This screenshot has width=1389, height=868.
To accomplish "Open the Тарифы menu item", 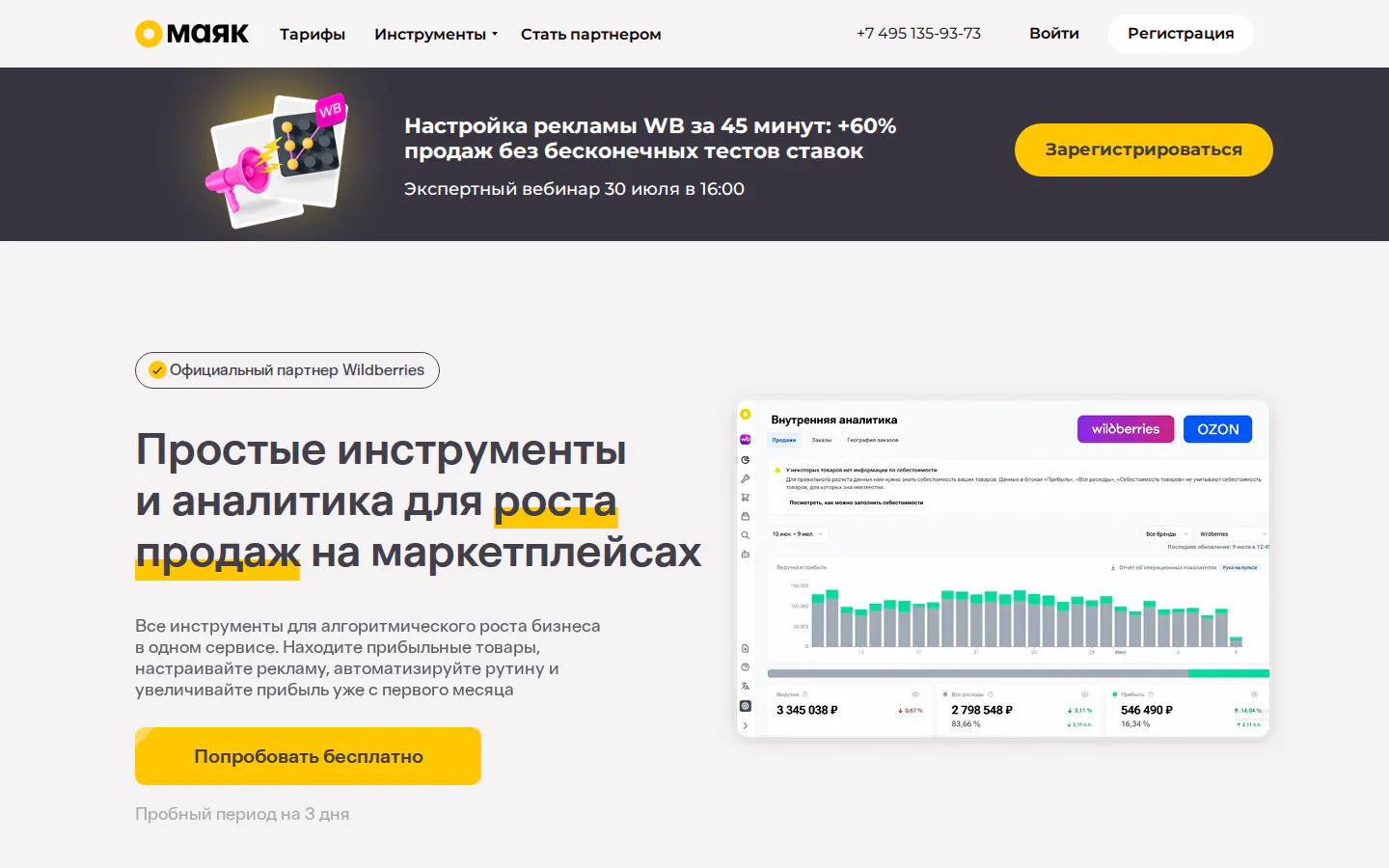I will [x=313, y=34].
